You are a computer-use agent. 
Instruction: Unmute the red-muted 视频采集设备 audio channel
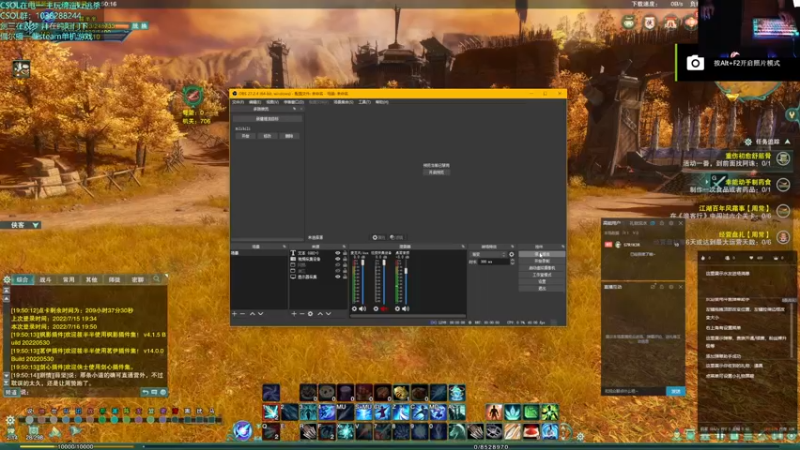(x=384, y=309)
